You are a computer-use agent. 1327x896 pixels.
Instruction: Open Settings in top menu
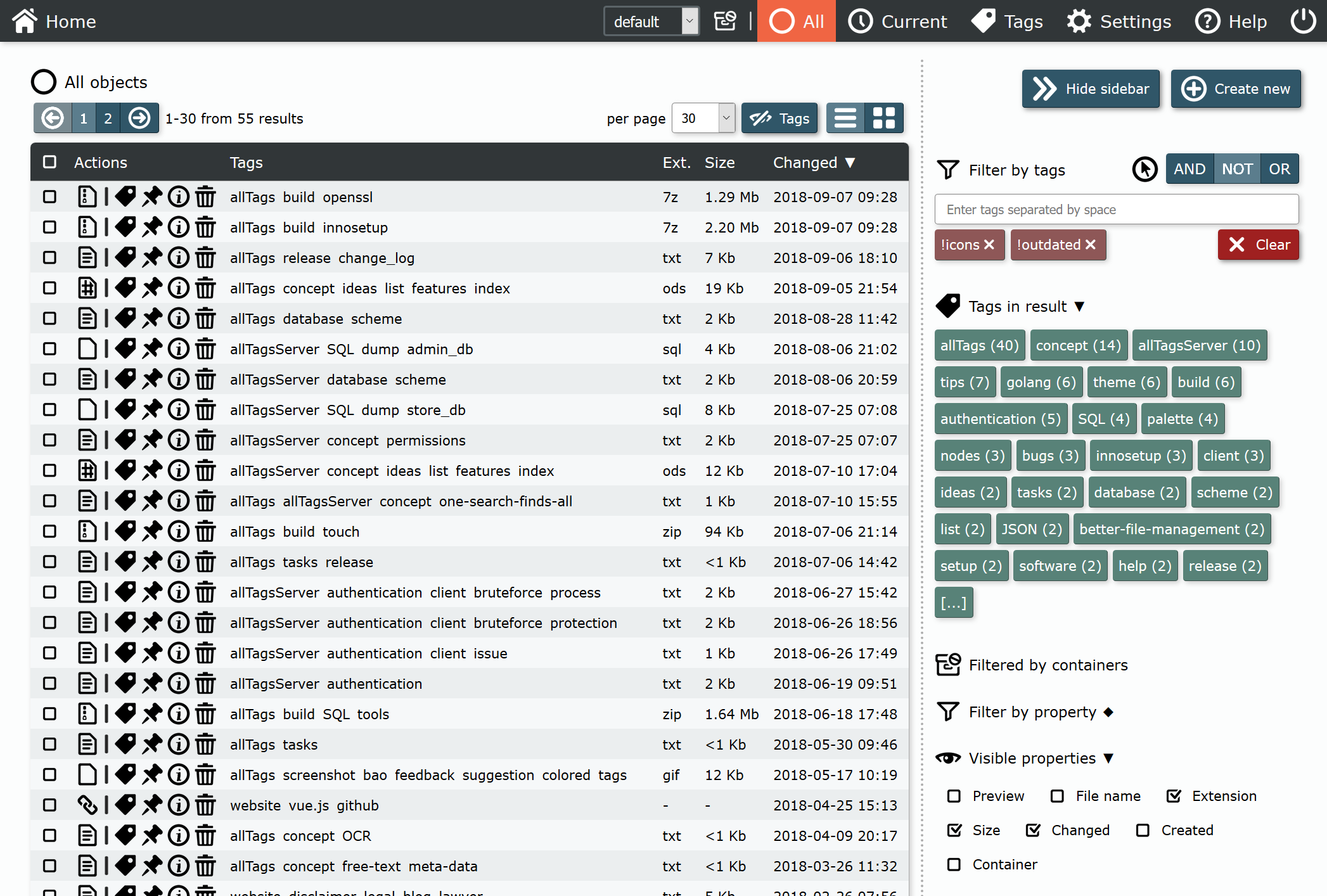1119,22
